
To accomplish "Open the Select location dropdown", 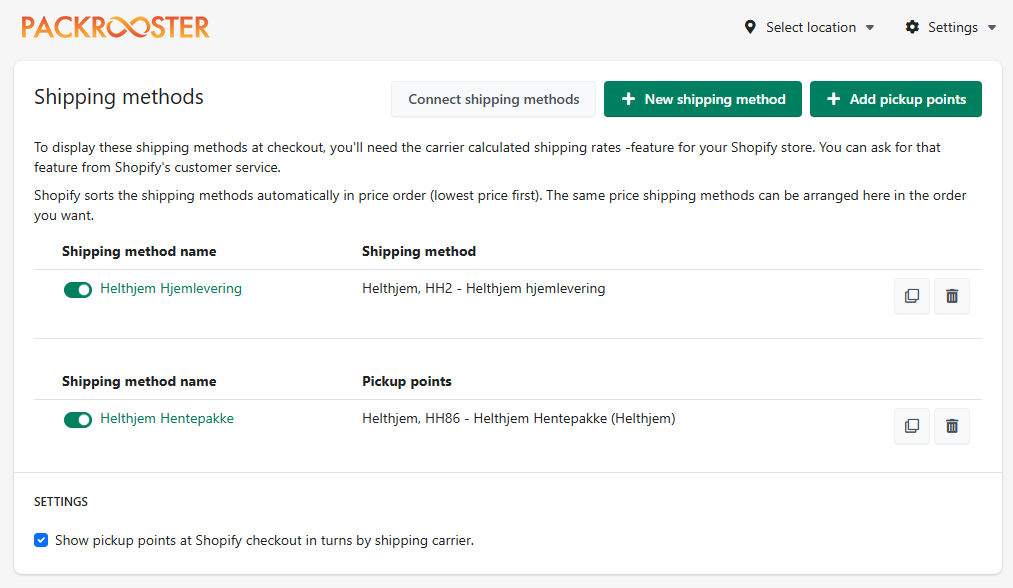I will (811, 27).
